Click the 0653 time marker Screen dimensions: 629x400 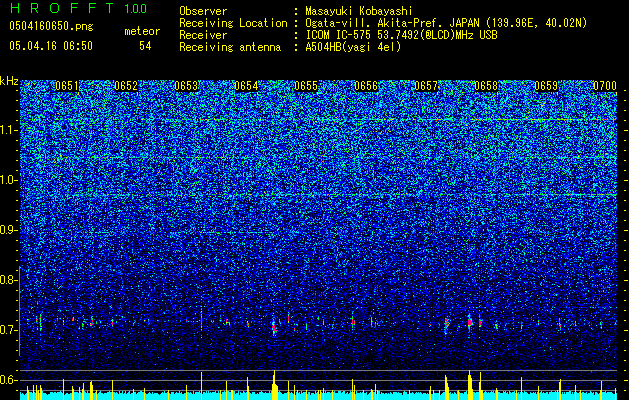coord(186,86)
